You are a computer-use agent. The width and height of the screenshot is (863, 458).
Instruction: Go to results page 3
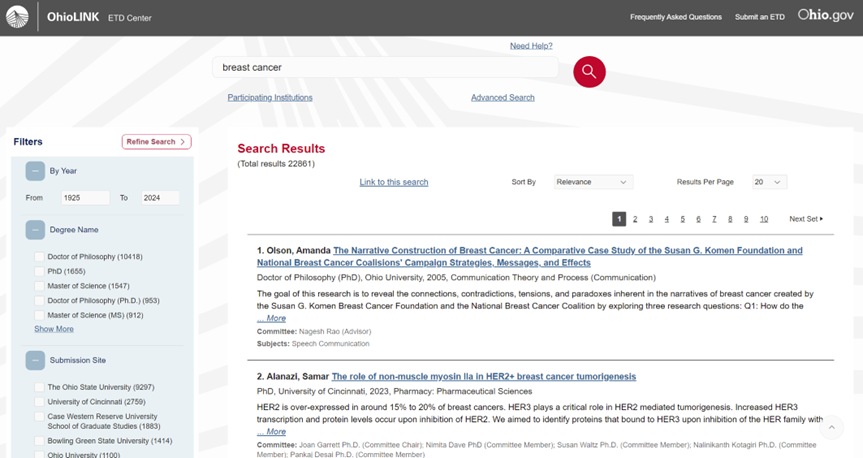pyautogui.click(x=651, y=219)
